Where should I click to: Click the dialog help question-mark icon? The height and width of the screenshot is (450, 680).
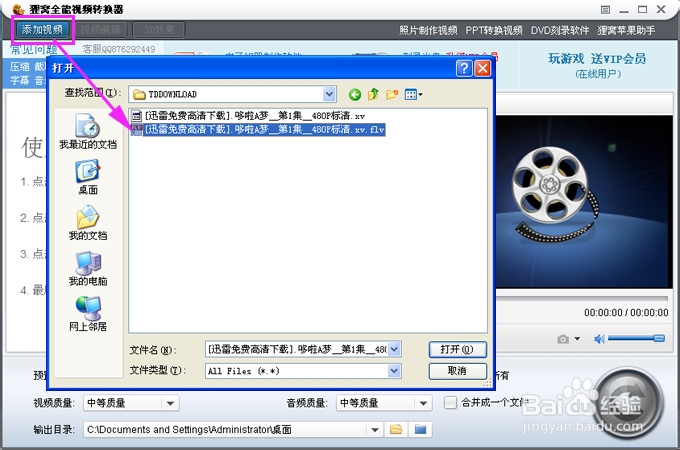[464, 68]
